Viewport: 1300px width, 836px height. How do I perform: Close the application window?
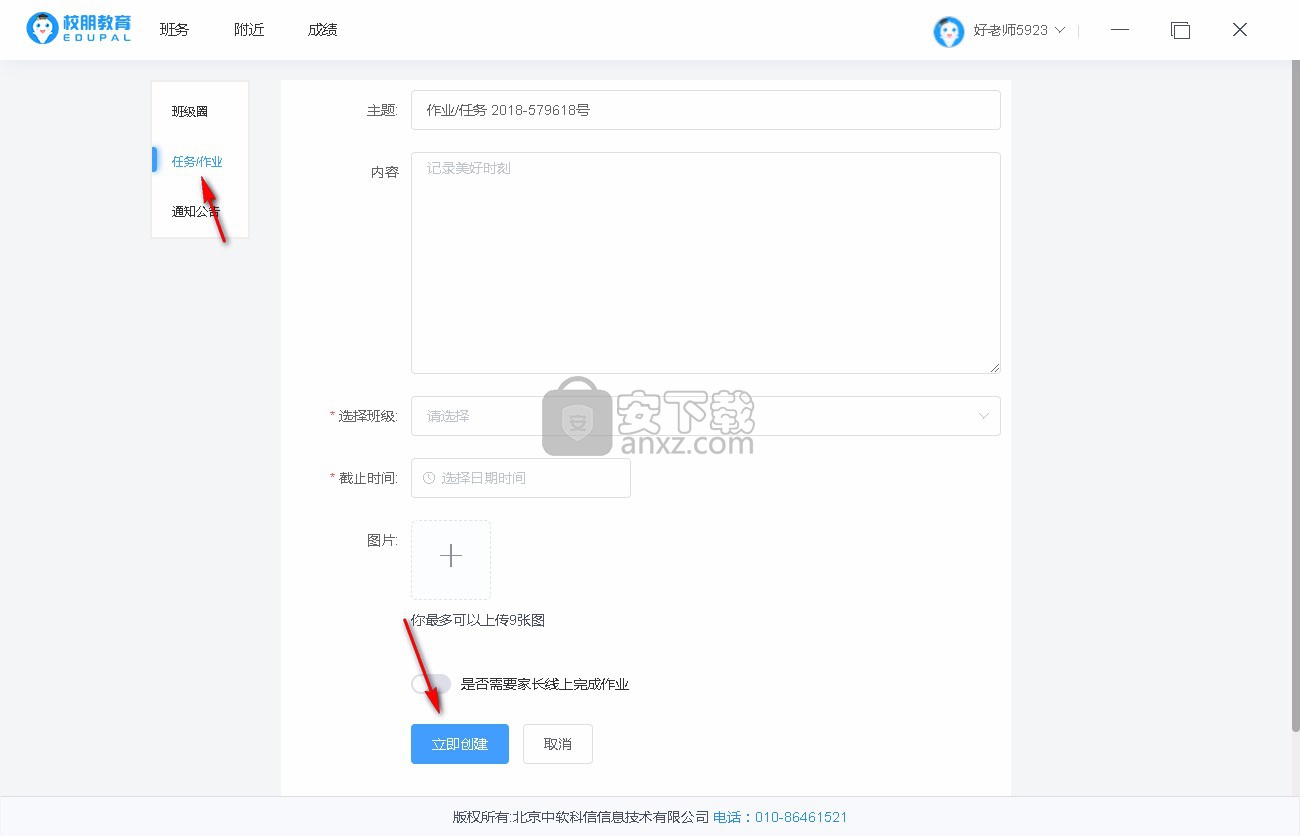(1240, 30)
